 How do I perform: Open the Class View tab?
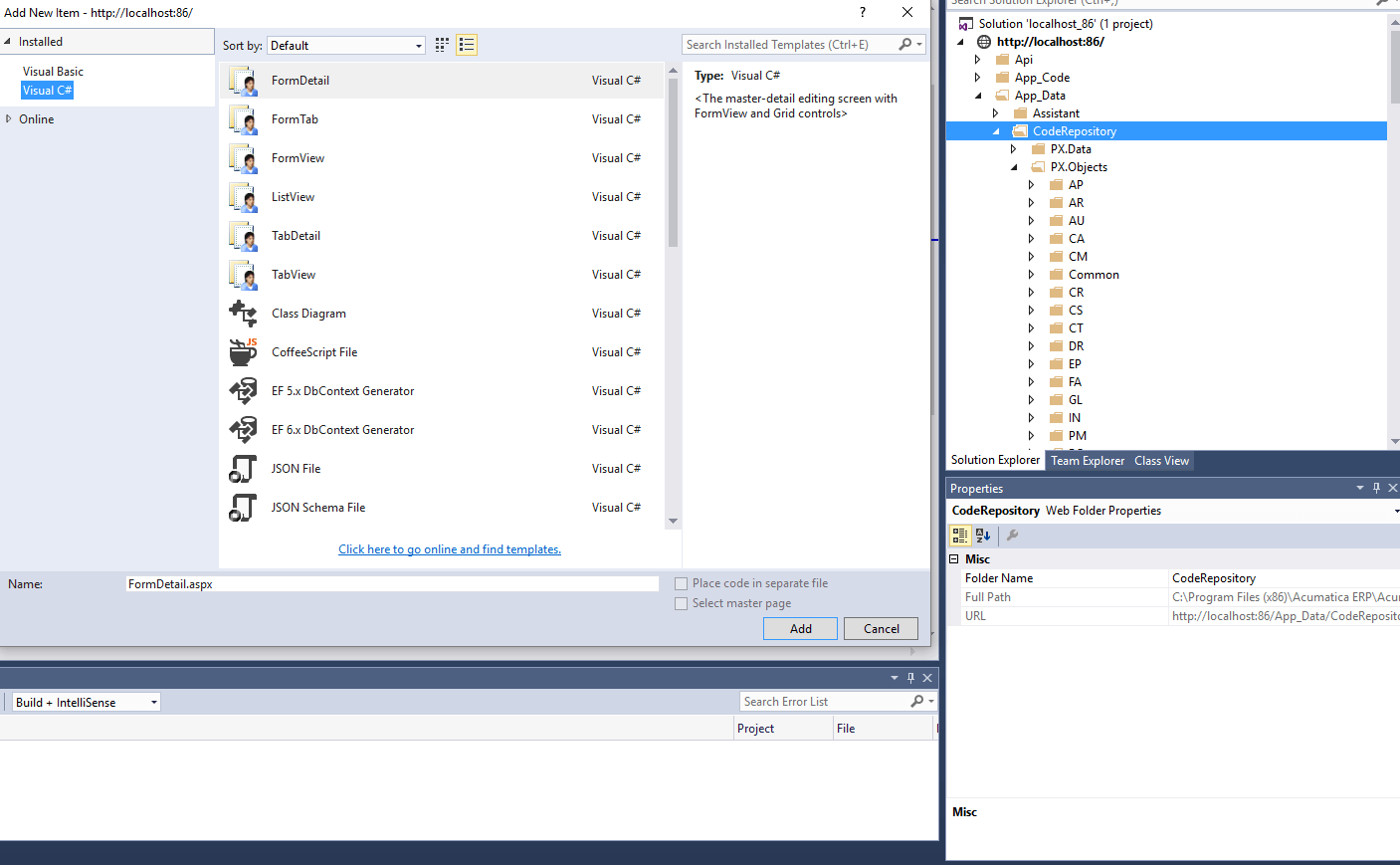(x=1160, y=460)
